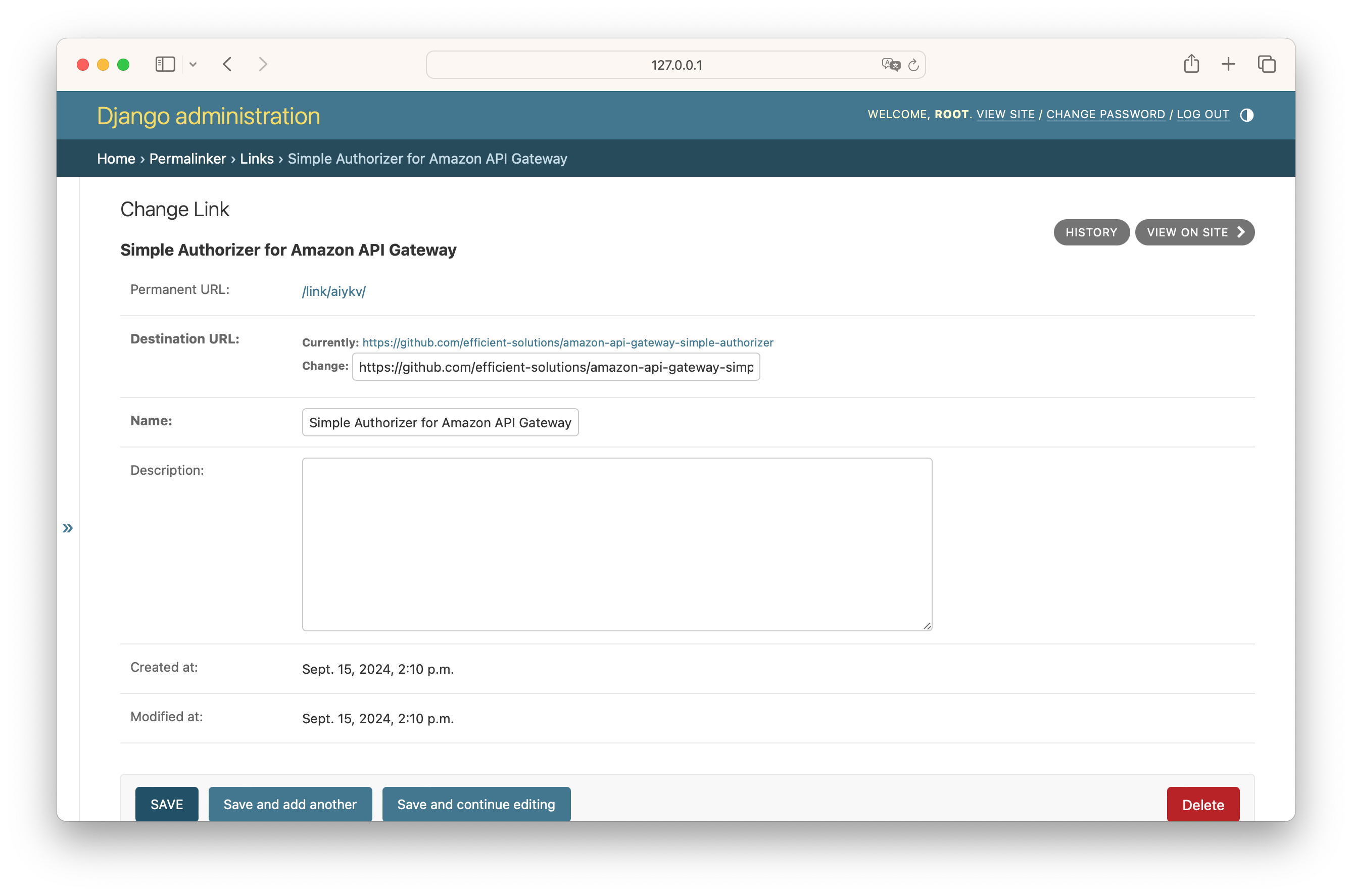Show tab overview icon
This screenshot has width=1352, height=896.
(x=1266, y=64)
